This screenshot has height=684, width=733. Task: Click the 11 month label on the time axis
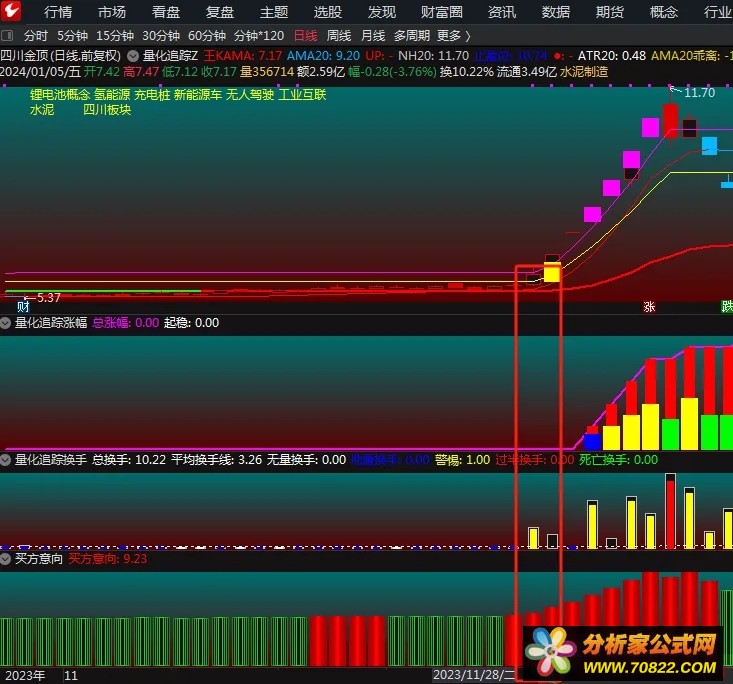[71, 676]
